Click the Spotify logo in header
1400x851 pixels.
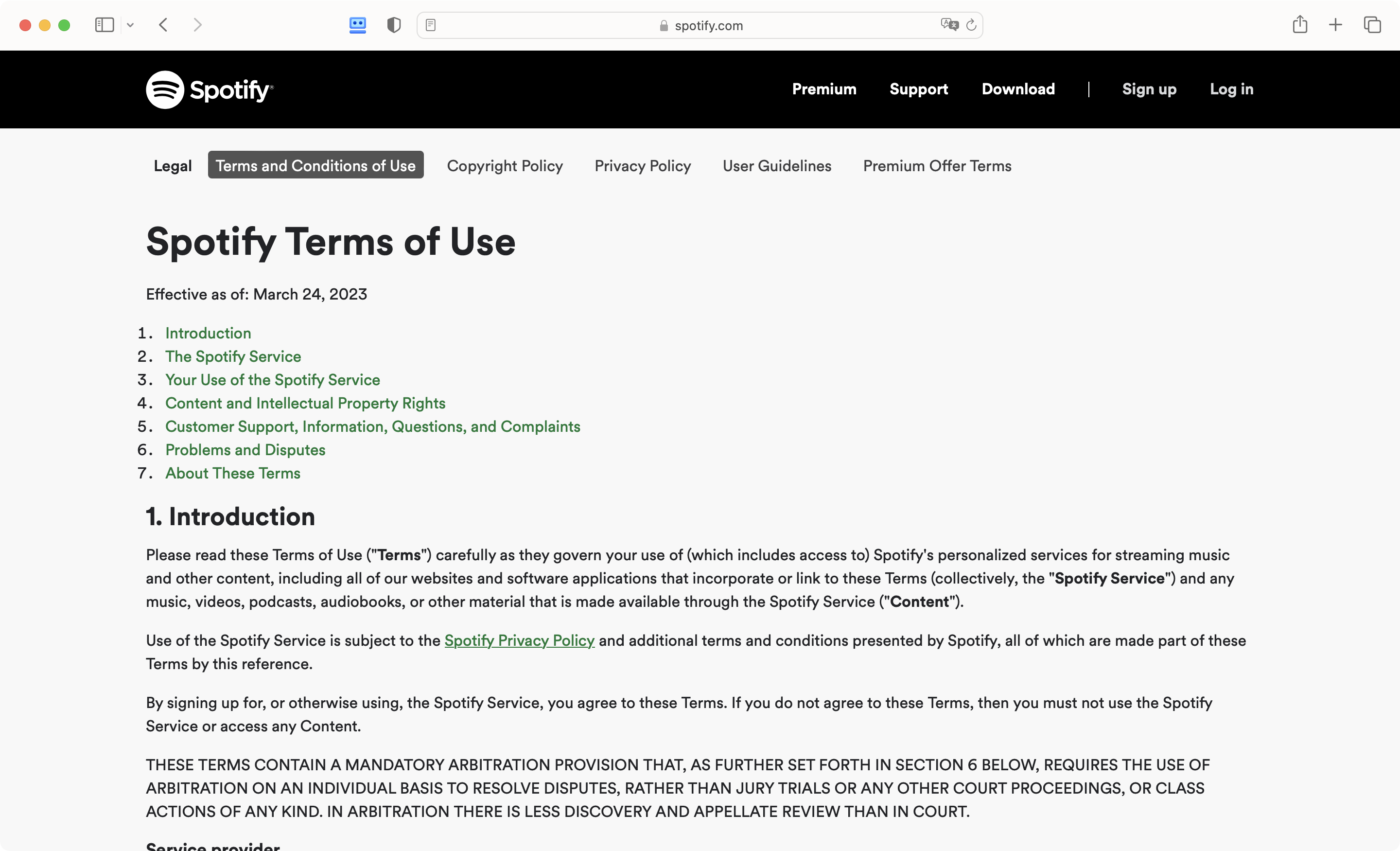pos(210,89)
